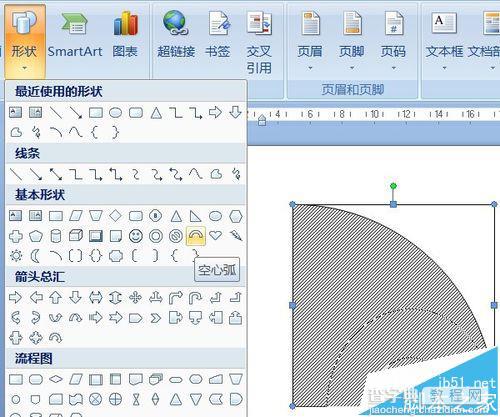Select the Sun shape
This screenshot has width=500, height=417.
point(16,256)
